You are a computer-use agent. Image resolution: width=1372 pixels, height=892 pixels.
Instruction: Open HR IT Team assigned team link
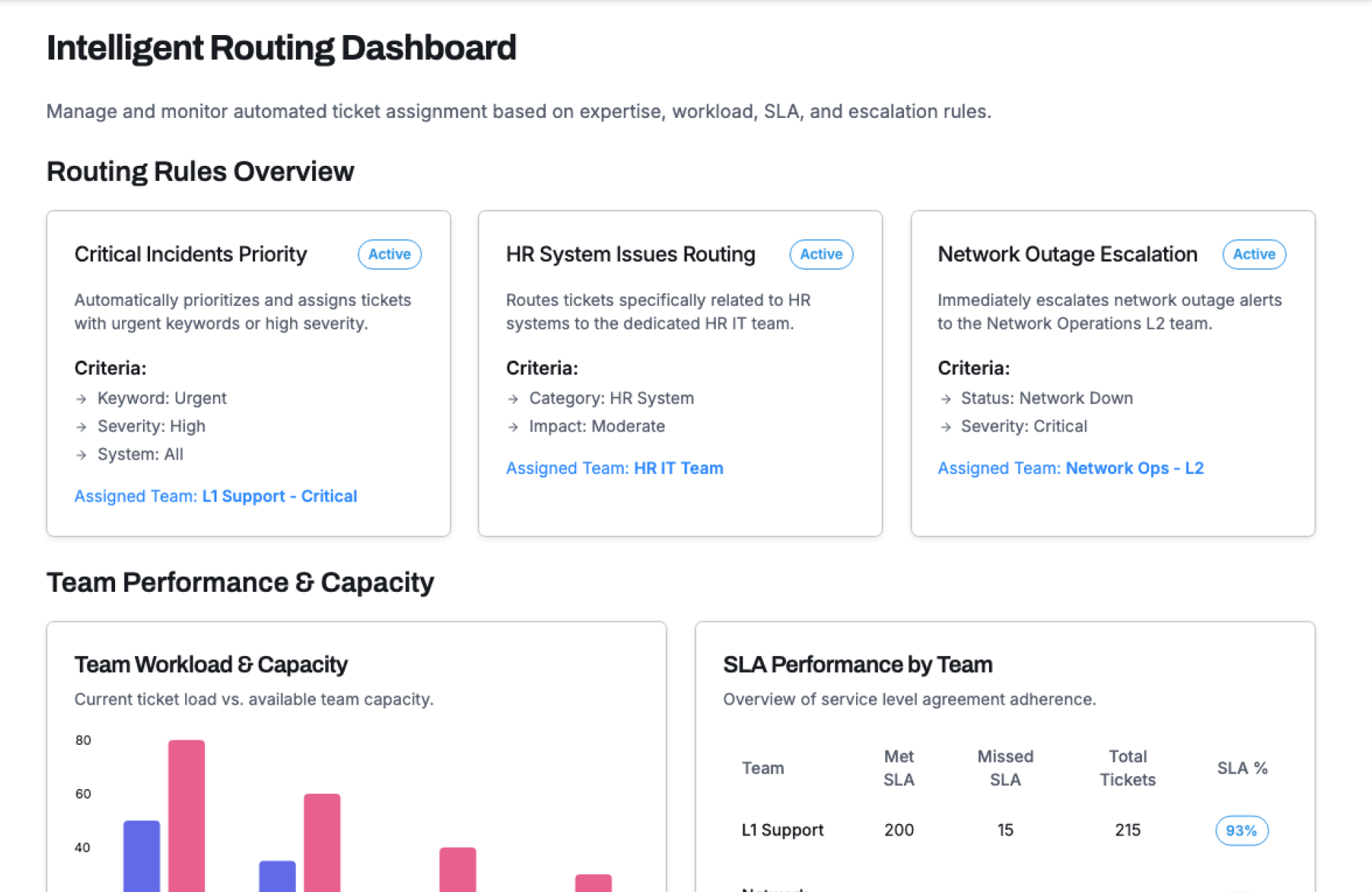pyautogui.click(x=678, y=468)
